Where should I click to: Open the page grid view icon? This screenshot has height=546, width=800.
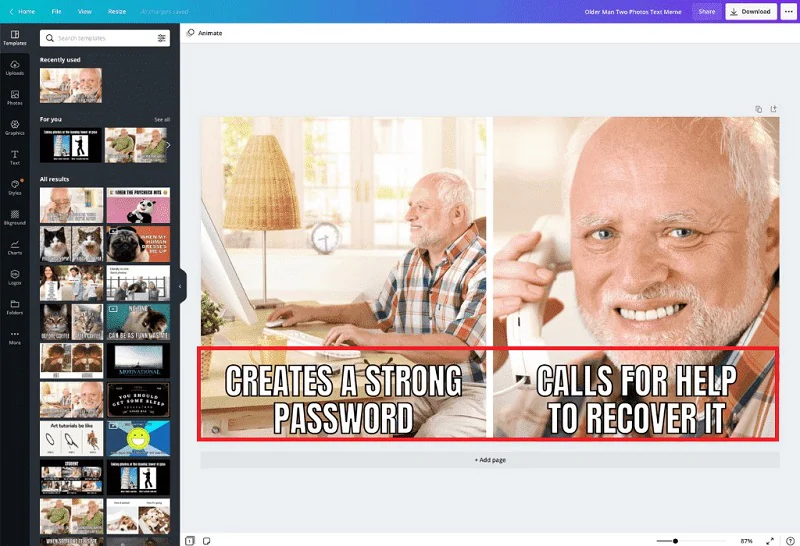[x=190, y=540]
